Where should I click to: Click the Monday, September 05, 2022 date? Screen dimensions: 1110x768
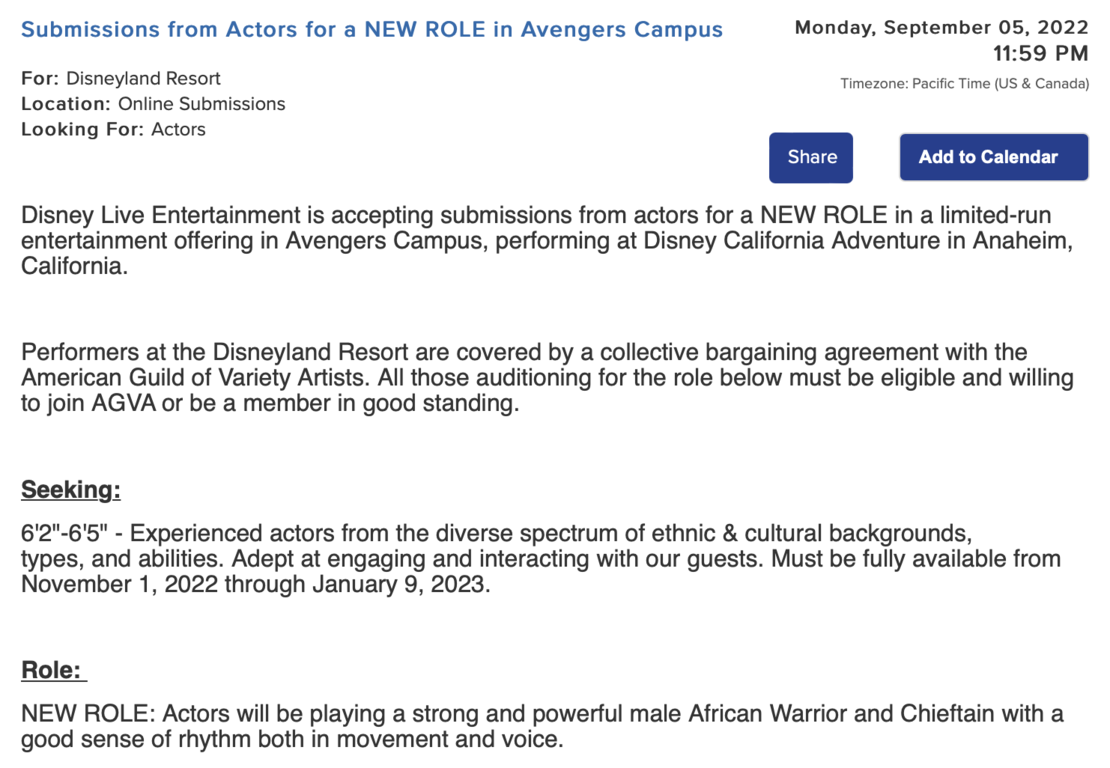click(942, 28)
